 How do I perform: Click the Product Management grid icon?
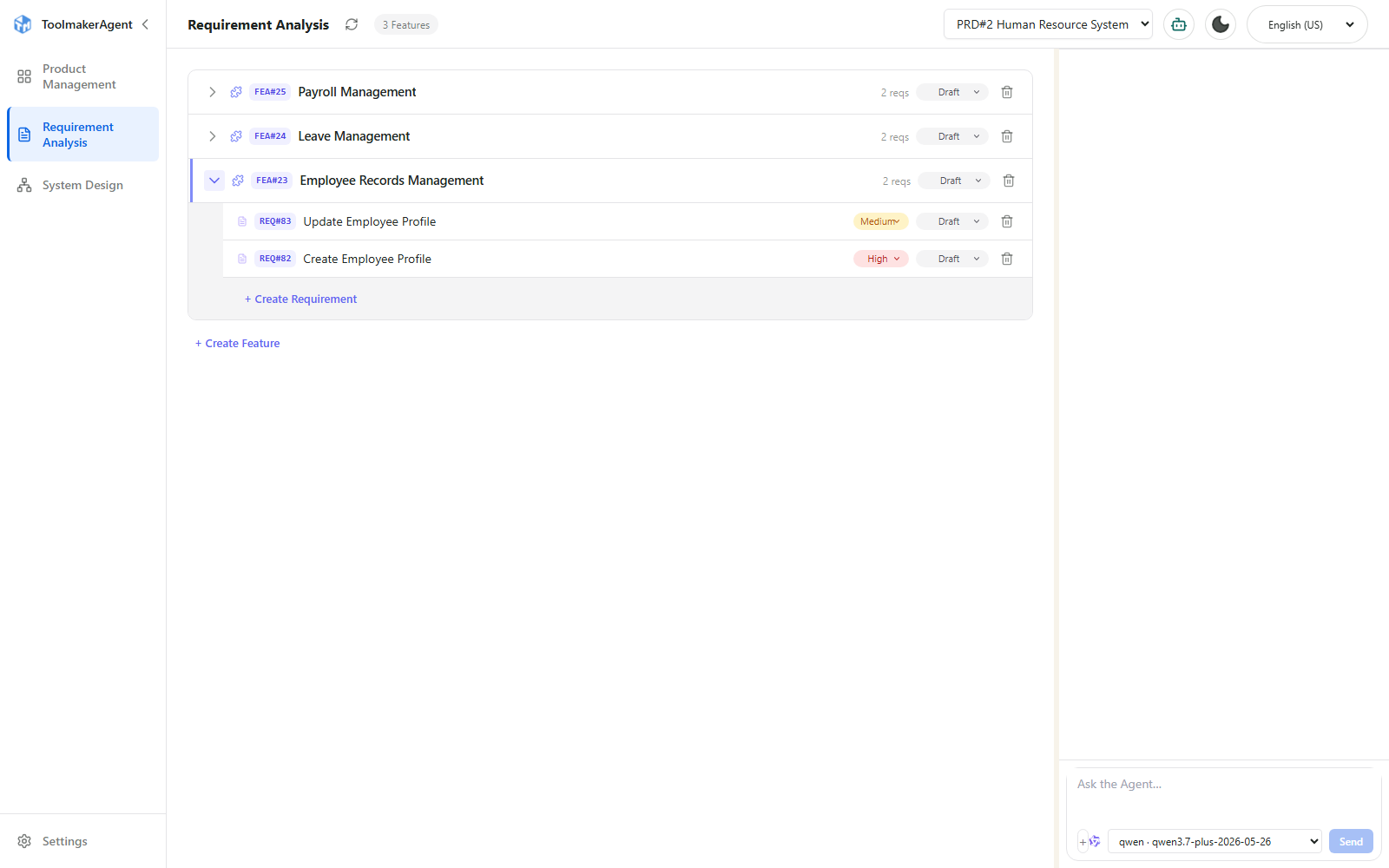pyautogui.click(x=24, y=76)
